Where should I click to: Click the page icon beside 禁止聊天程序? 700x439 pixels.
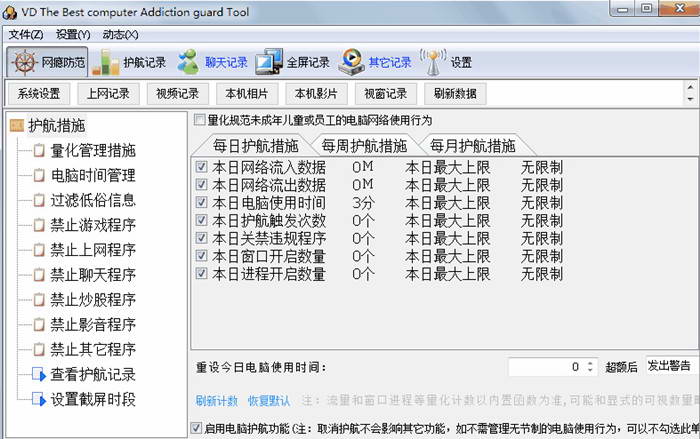coord(39,275)
